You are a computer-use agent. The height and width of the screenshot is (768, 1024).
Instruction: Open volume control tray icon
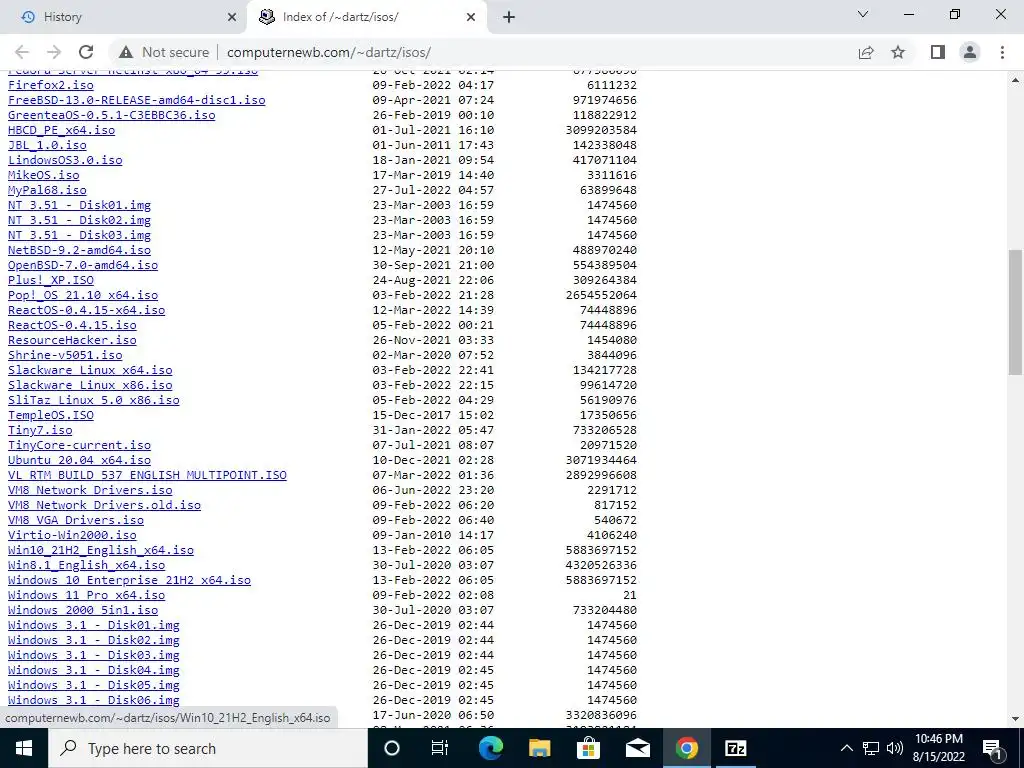coord(895,748)
